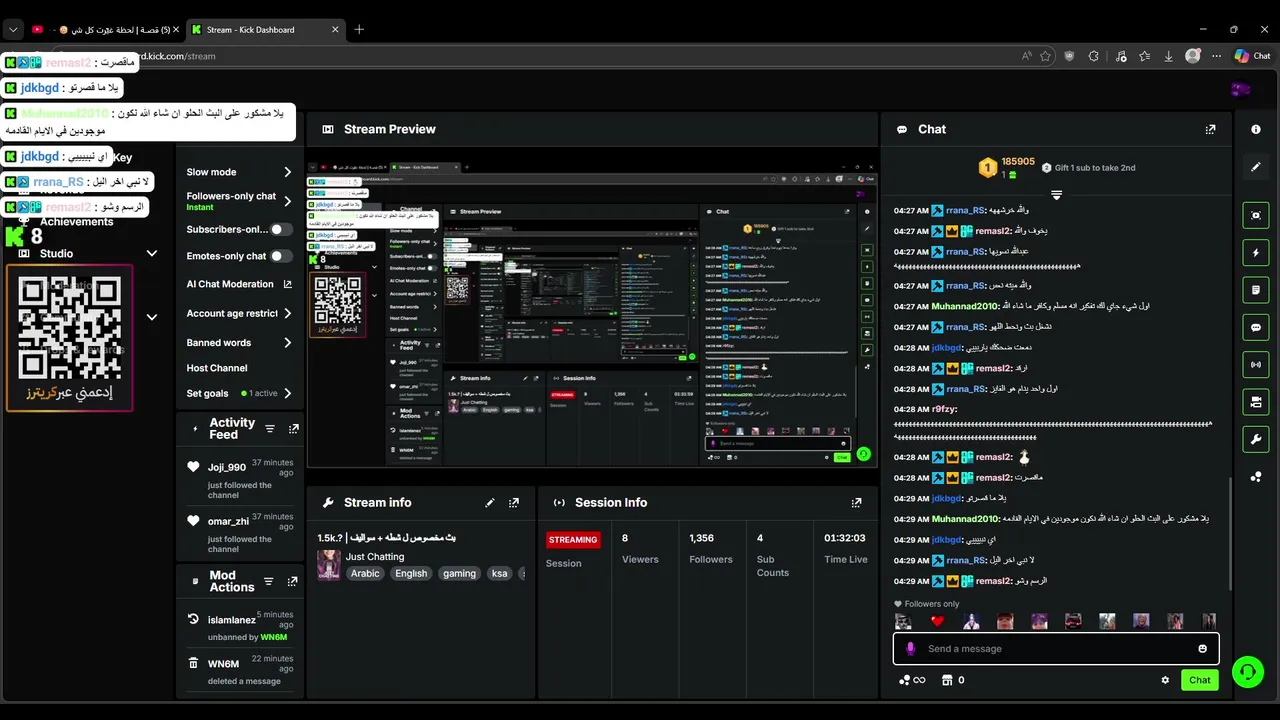
Task: Click the gaming stream tag
Action: [x=459, y=574]
